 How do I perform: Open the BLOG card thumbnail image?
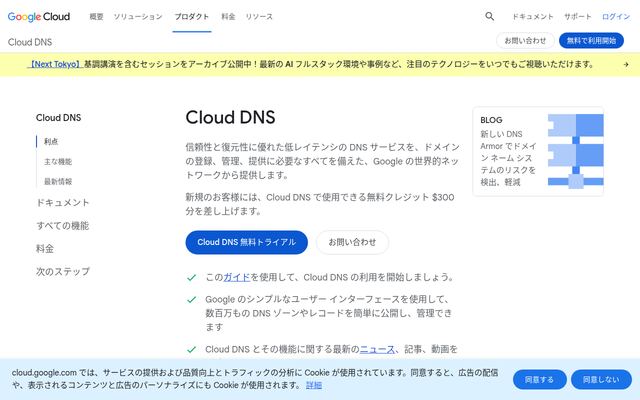(x=576, y=151)
